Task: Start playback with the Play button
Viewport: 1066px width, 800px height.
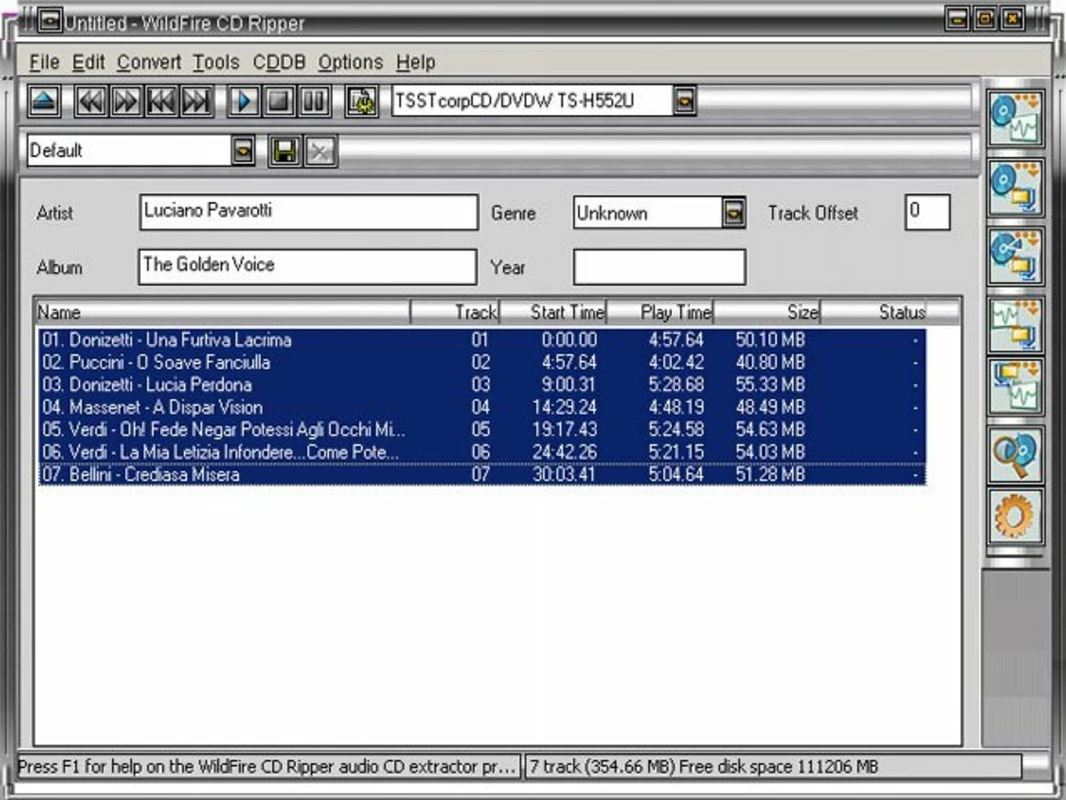Action: (243, 102)
